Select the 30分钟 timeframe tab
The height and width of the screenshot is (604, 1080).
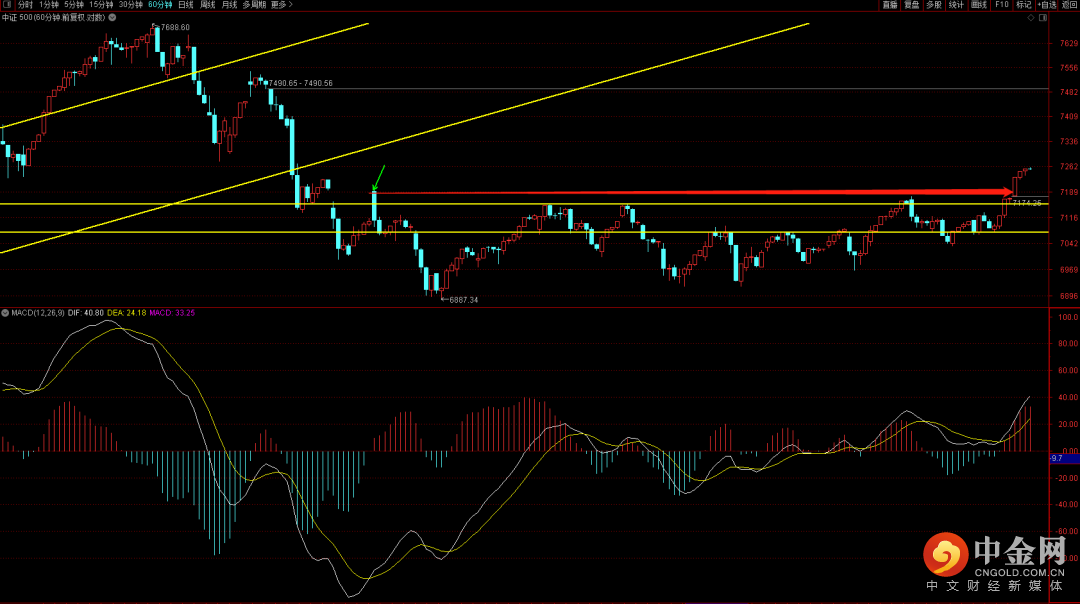point(131,5)
